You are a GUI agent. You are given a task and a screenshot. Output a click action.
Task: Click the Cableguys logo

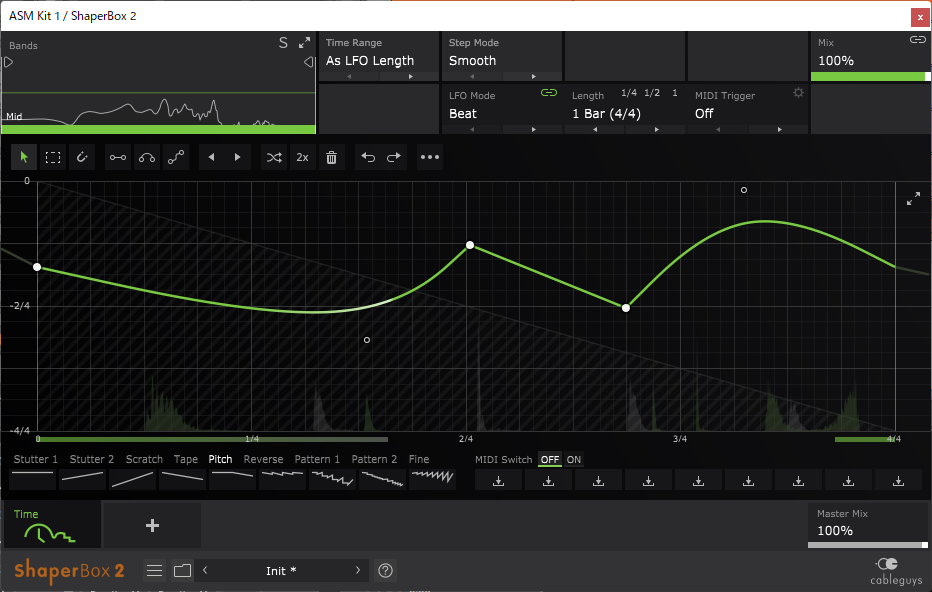(x=896, y=572)
